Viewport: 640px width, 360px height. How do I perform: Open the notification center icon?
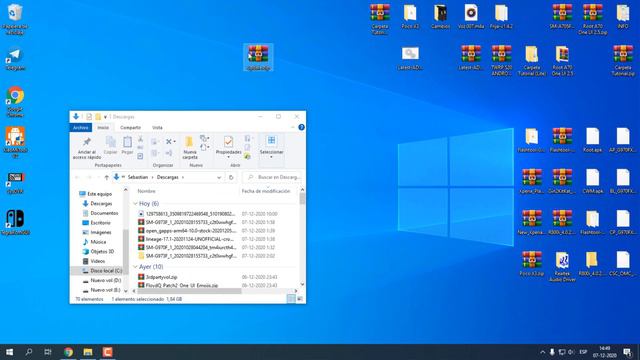point(627,352)
